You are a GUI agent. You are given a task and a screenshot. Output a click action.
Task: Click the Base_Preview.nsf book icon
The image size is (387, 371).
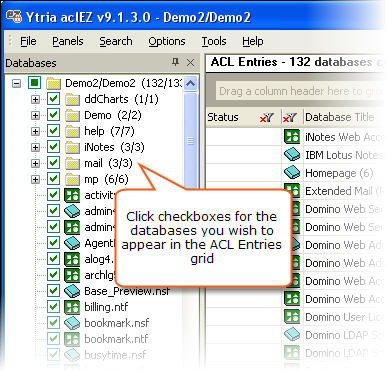(x=72, y=291)
